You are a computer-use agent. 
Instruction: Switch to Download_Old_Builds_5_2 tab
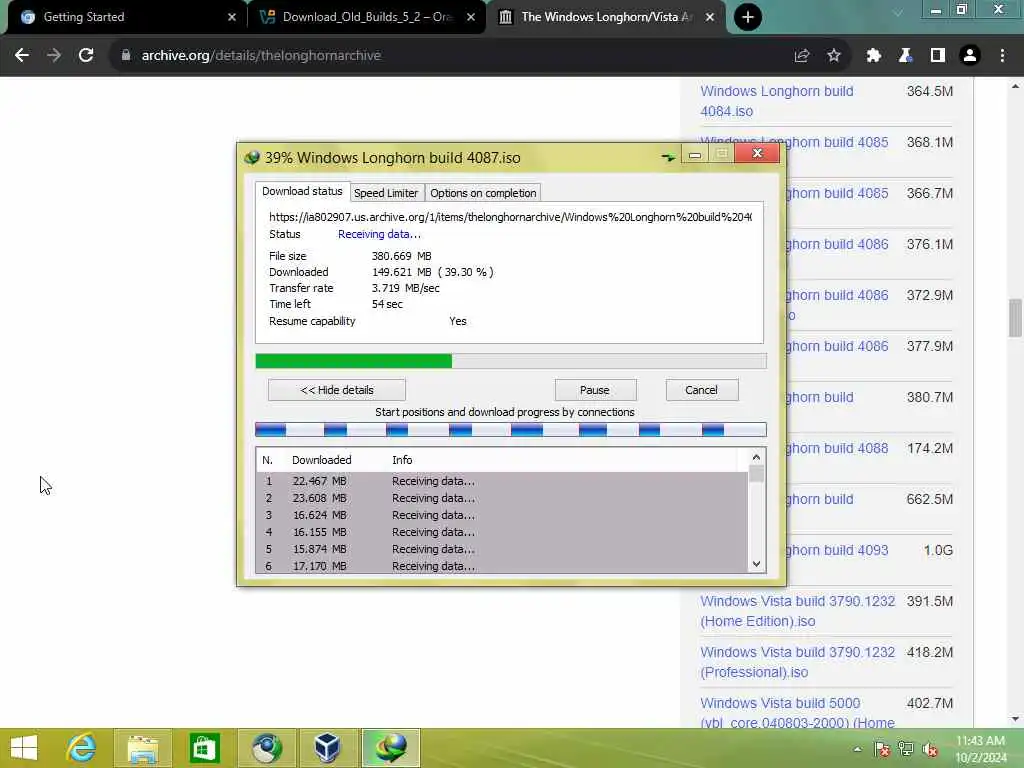pos(367,17)
